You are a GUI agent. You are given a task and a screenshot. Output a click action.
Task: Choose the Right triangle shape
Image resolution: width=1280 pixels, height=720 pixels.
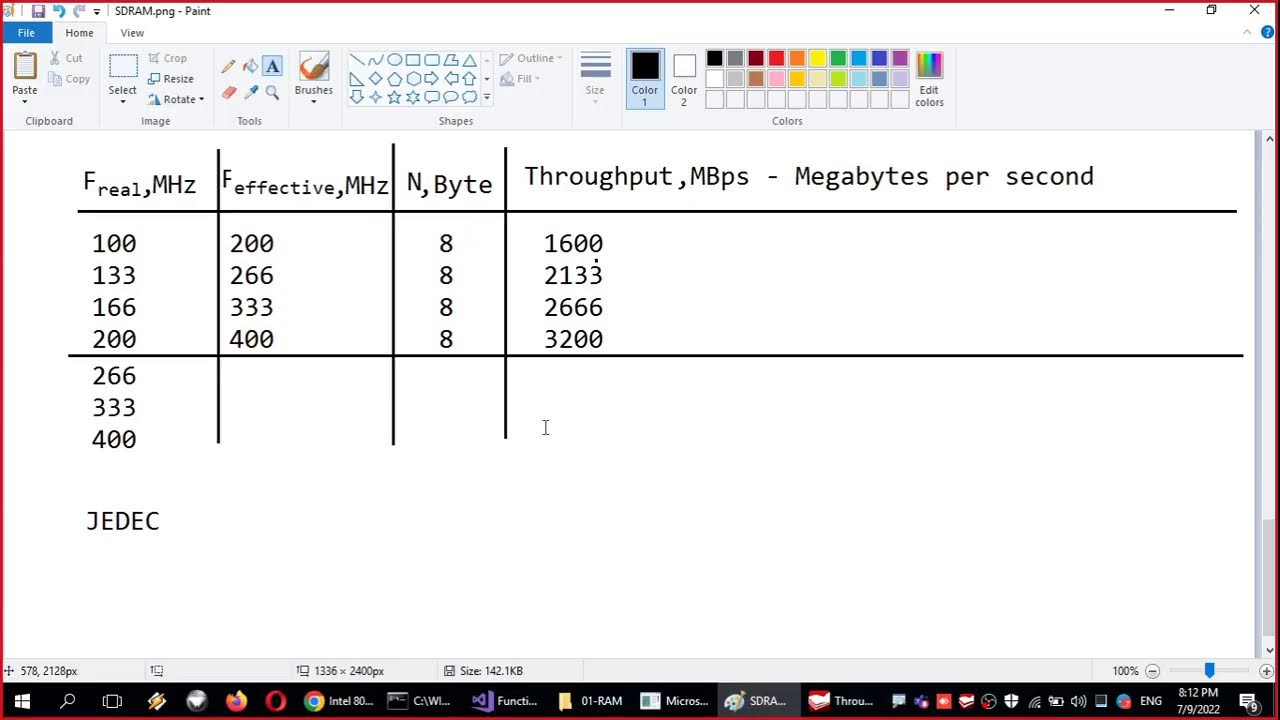click(357, 79)
